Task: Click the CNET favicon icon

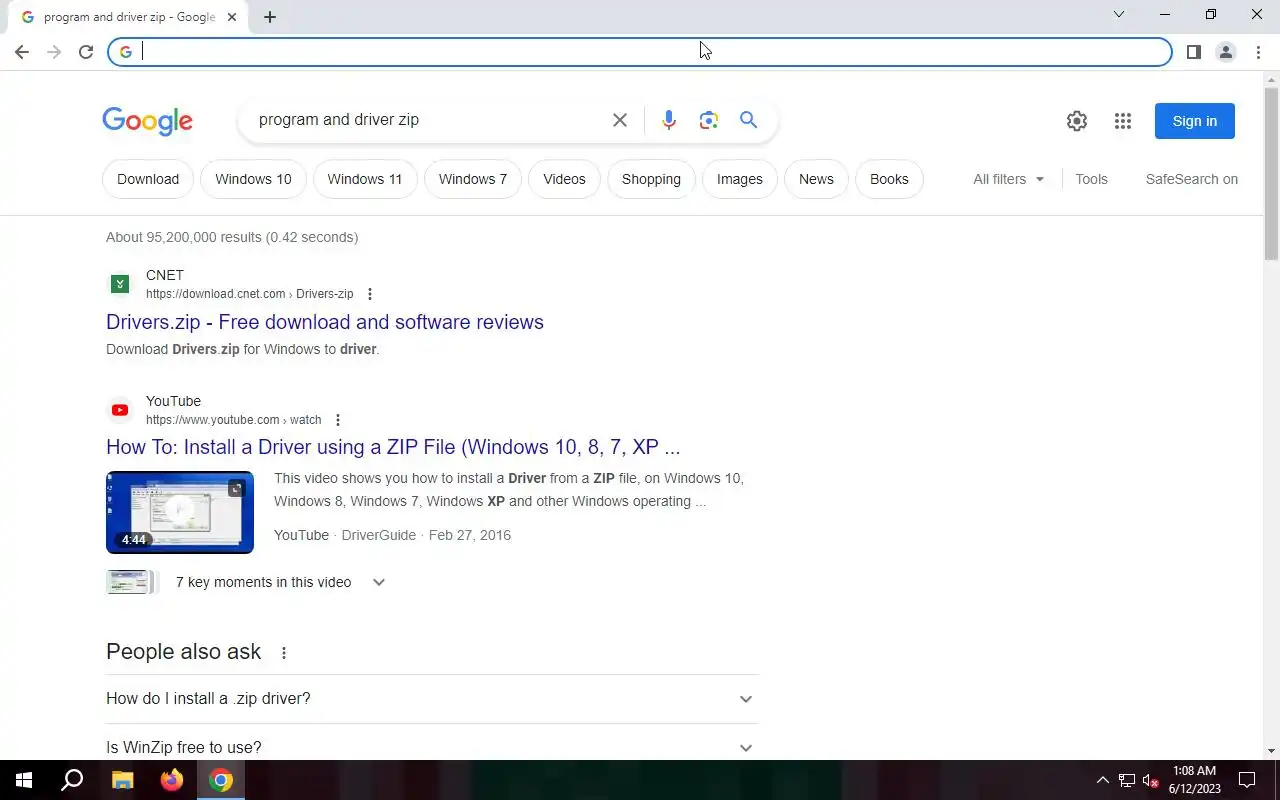Action: click(120, 284)
